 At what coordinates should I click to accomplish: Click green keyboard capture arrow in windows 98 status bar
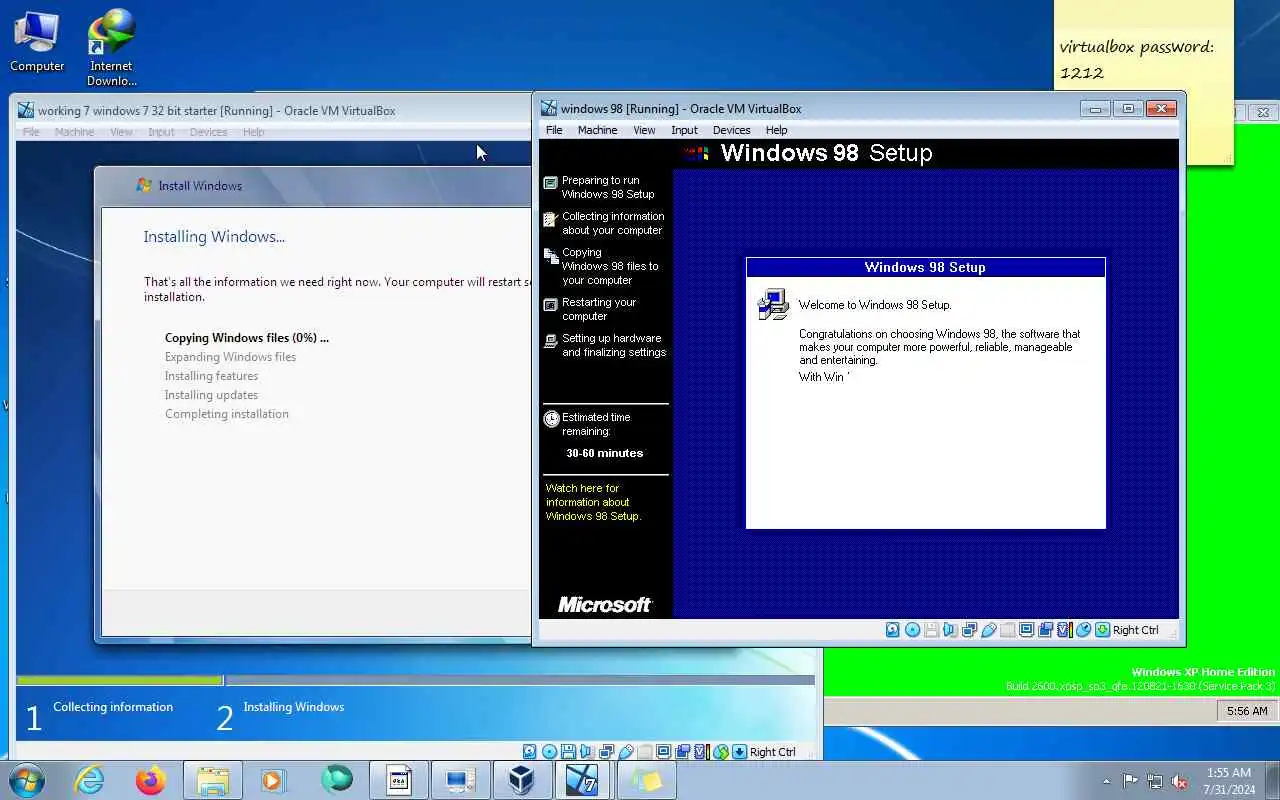pyautogui.click(x=1102, y=630)
